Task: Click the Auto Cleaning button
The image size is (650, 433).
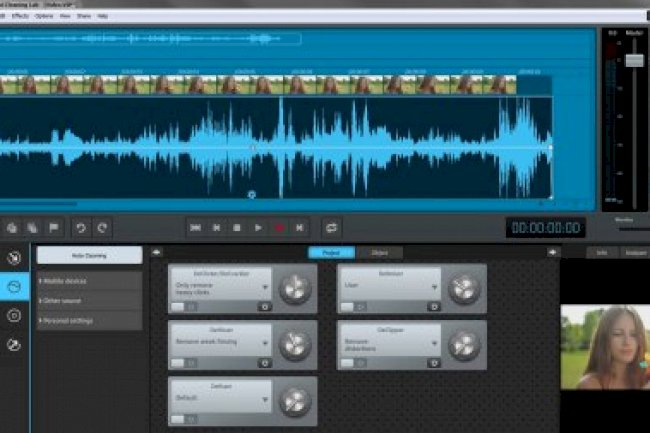Action: 89,256
